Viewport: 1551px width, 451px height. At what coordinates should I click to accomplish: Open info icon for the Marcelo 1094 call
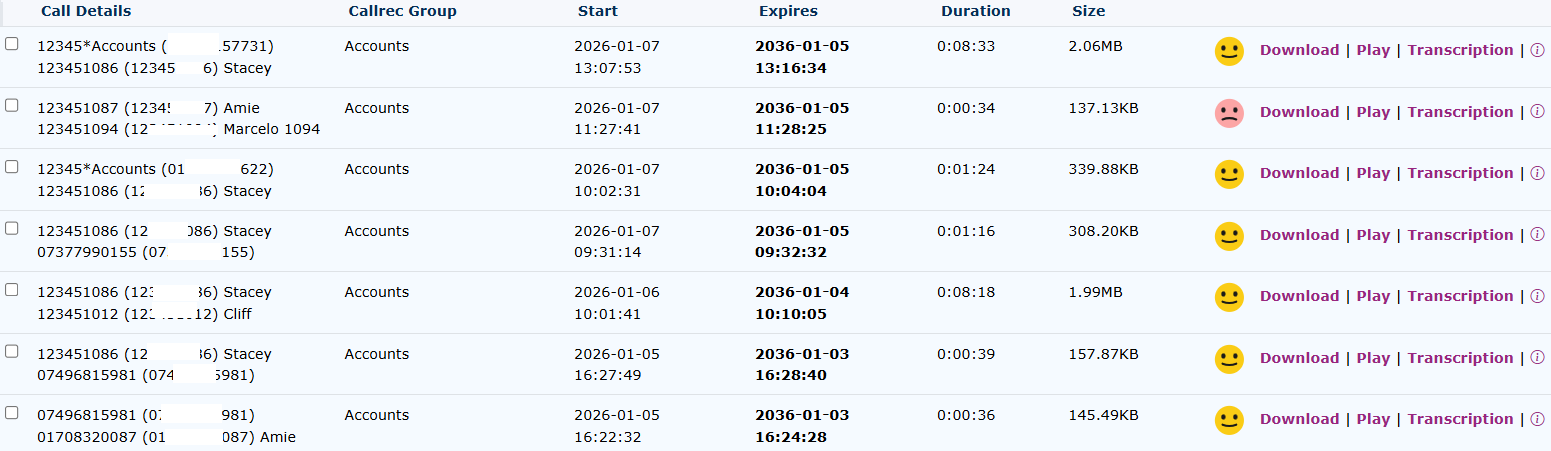pos(1537,113)
